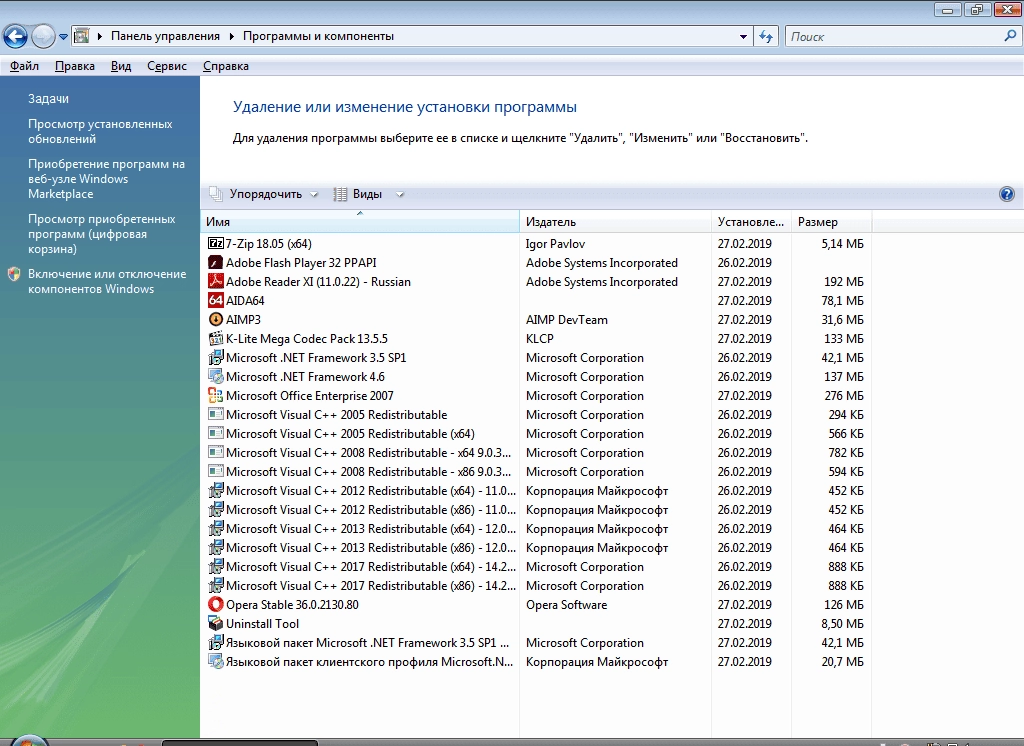Click publisher Opera Software cell
1024x746 pixels.
(x=566, y=605)
